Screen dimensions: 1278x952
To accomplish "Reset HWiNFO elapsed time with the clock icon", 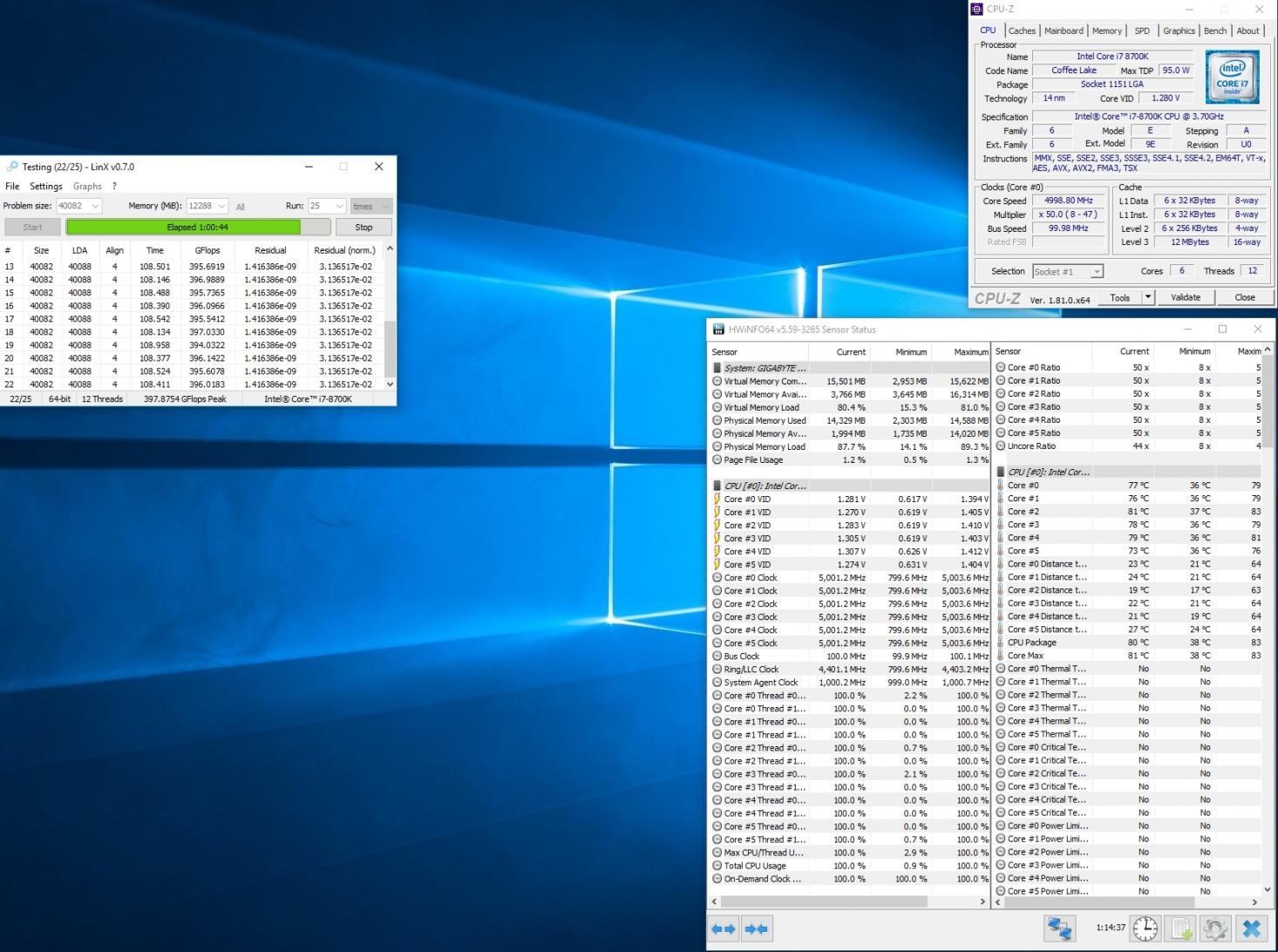I will coord(1145,928).
